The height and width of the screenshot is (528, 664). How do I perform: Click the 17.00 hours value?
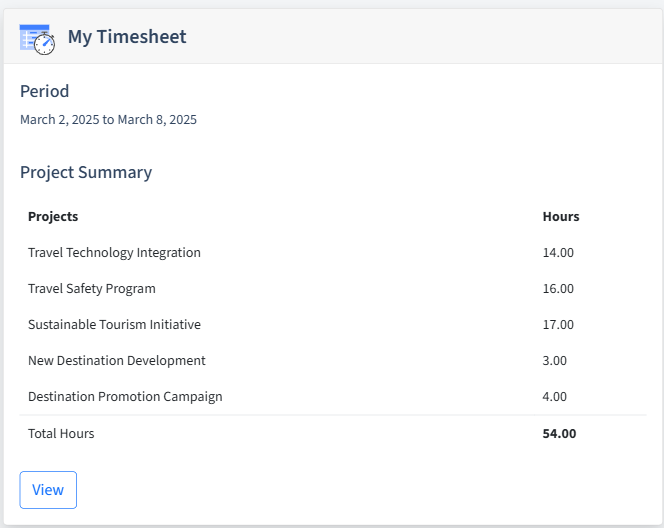pos(558,324)
